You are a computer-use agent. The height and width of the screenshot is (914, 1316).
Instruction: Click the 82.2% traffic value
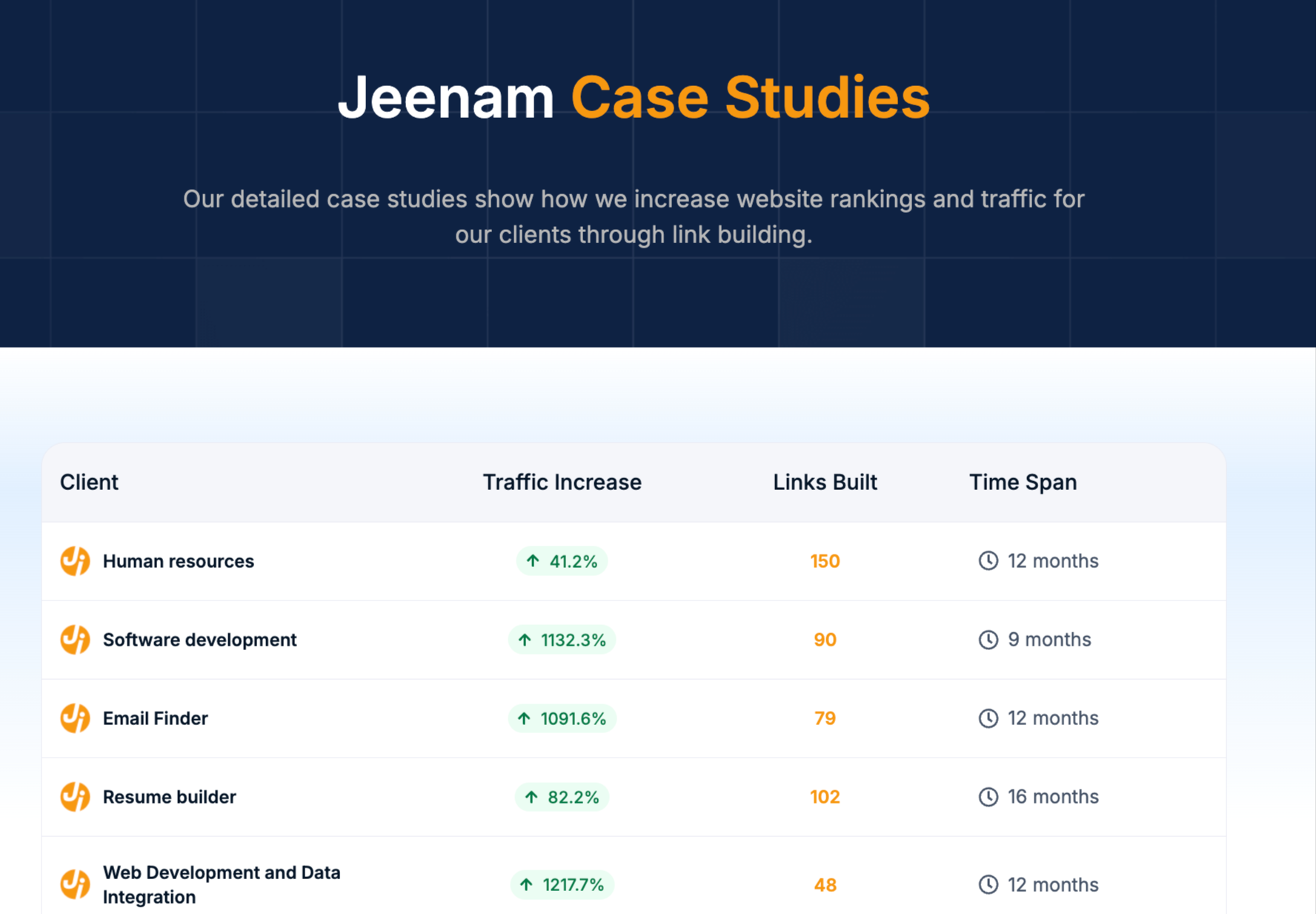pos(573,797)
